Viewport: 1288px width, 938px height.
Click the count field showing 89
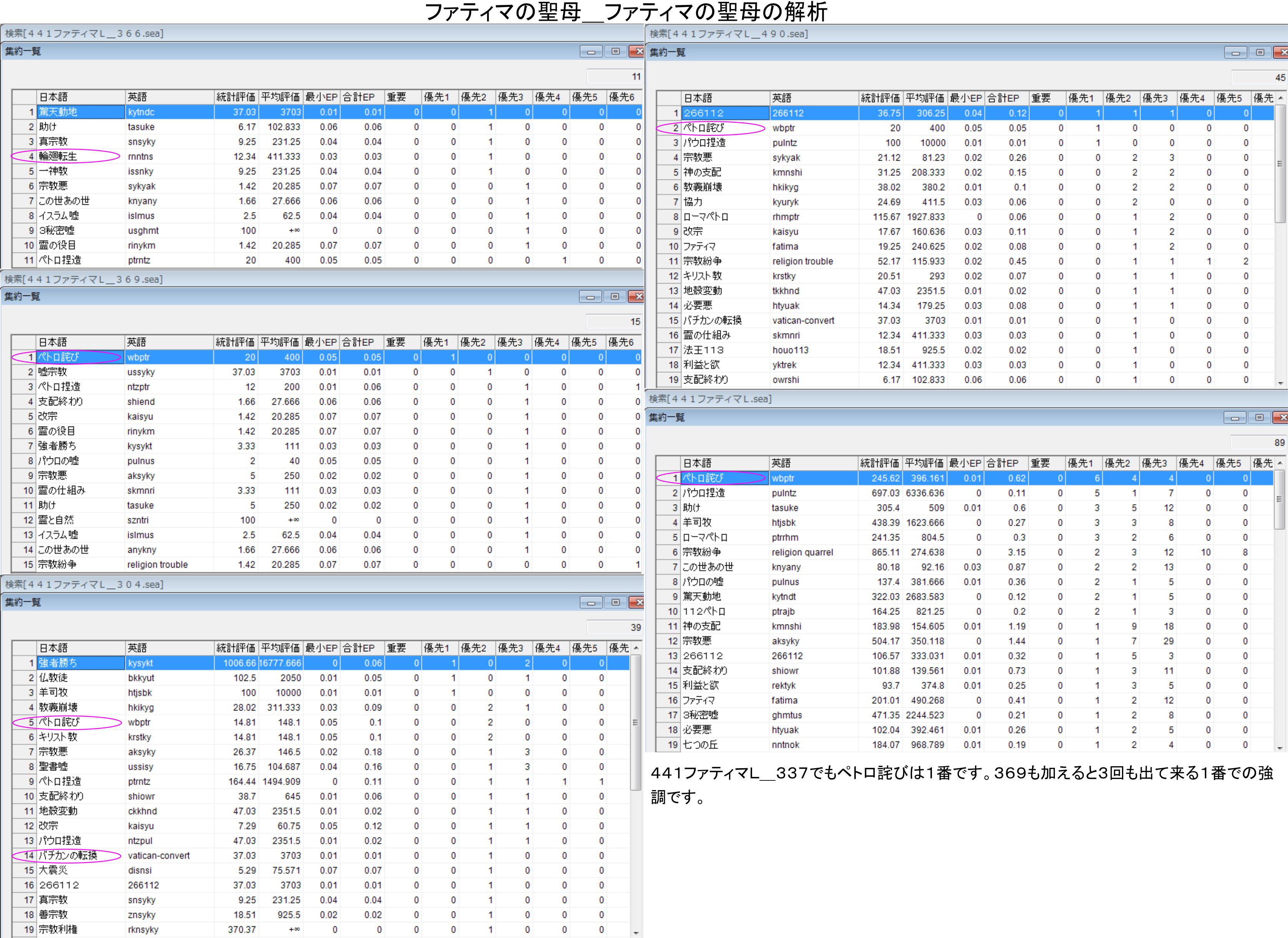coord(1258,443)
